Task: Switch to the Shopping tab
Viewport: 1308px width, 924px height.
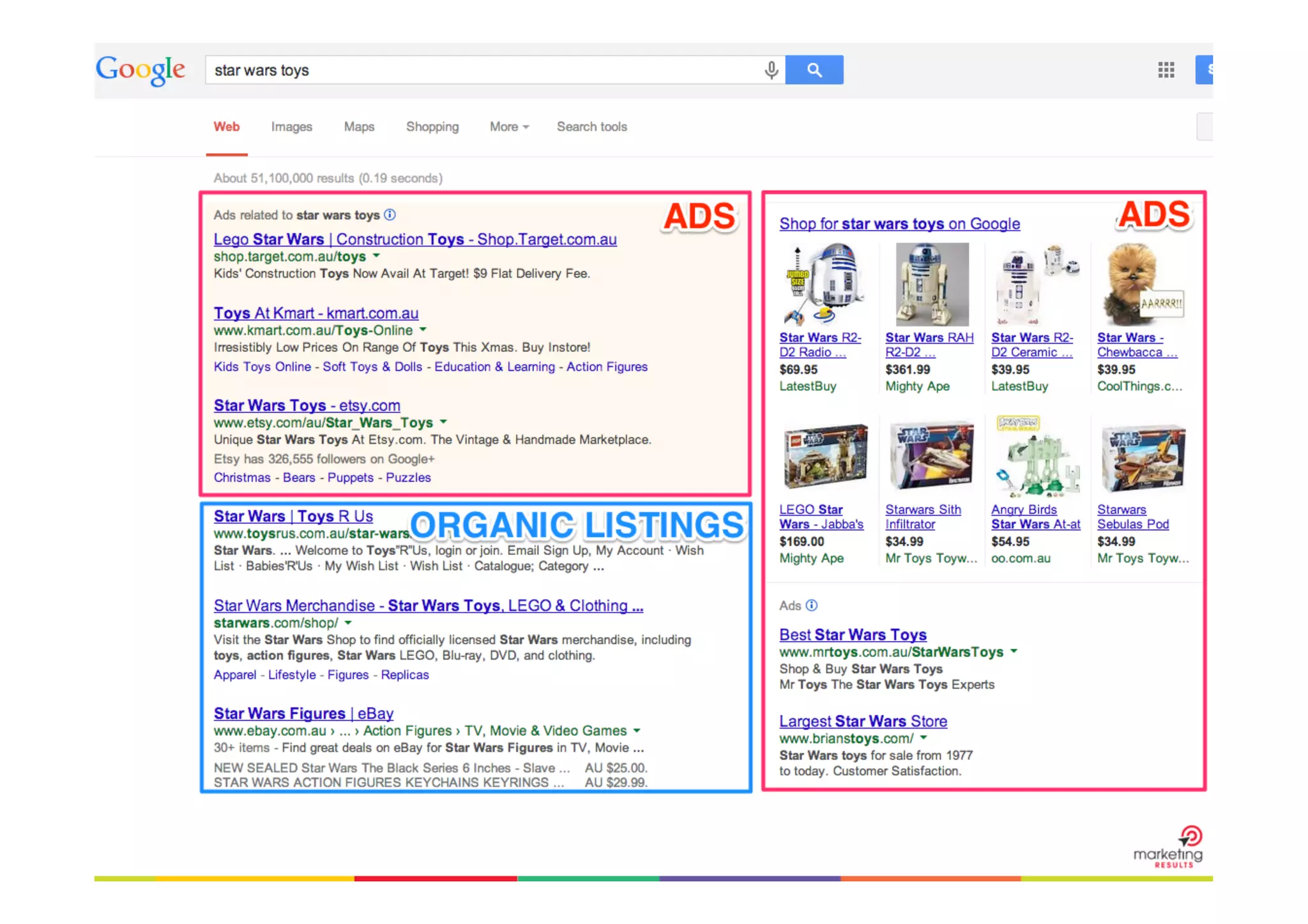Action: click(432, 126)
